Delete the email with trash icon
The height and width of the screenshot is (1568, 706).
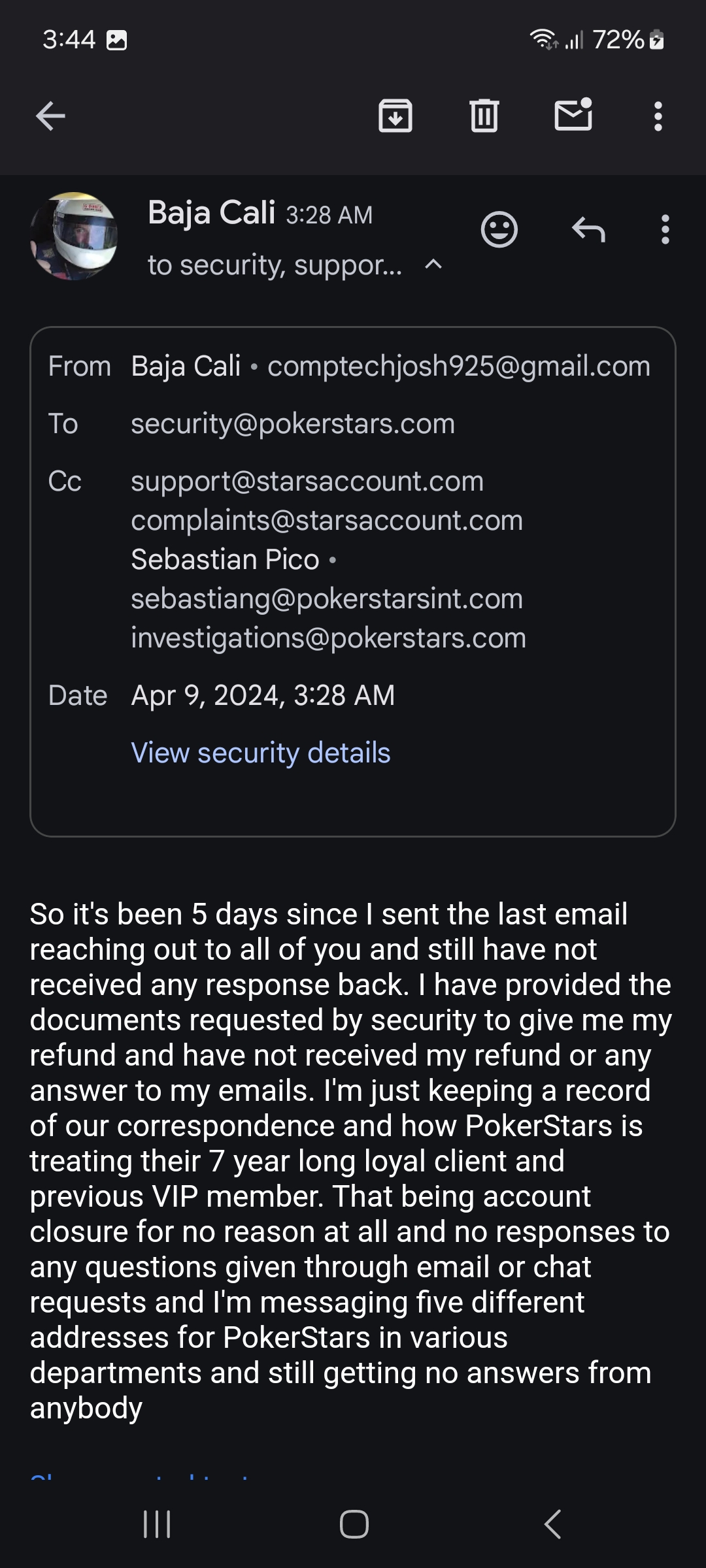click(x=484, y=116)
